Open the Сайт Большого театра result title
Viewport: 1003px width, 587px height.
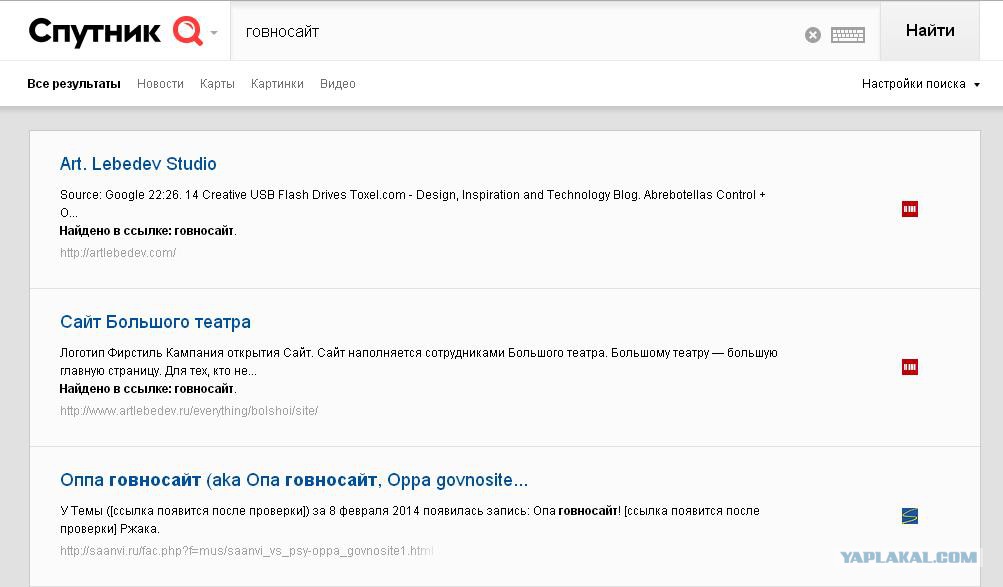155,322
